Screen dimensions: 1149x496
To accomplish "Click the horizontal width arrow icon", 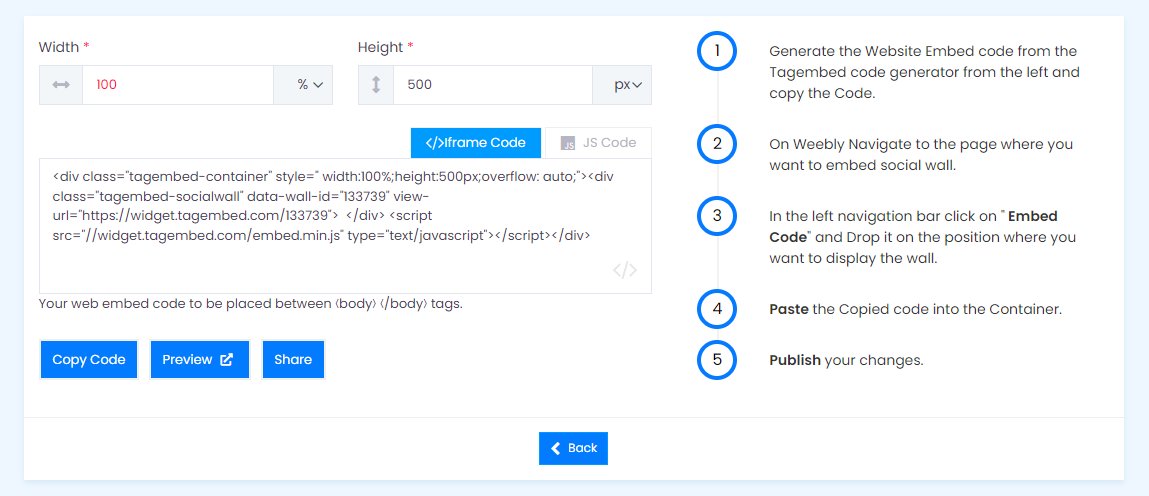I will point(61,85).
